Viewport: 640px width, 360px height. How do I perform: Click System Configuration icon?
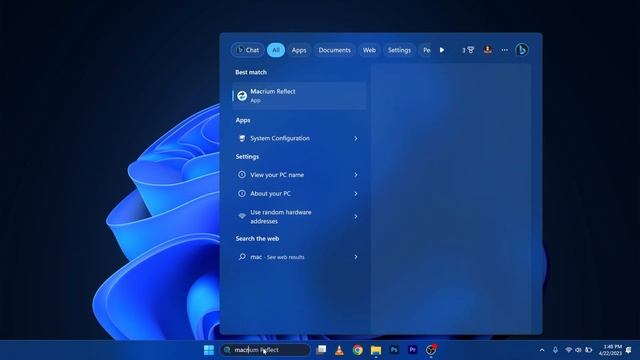(242, 138)
